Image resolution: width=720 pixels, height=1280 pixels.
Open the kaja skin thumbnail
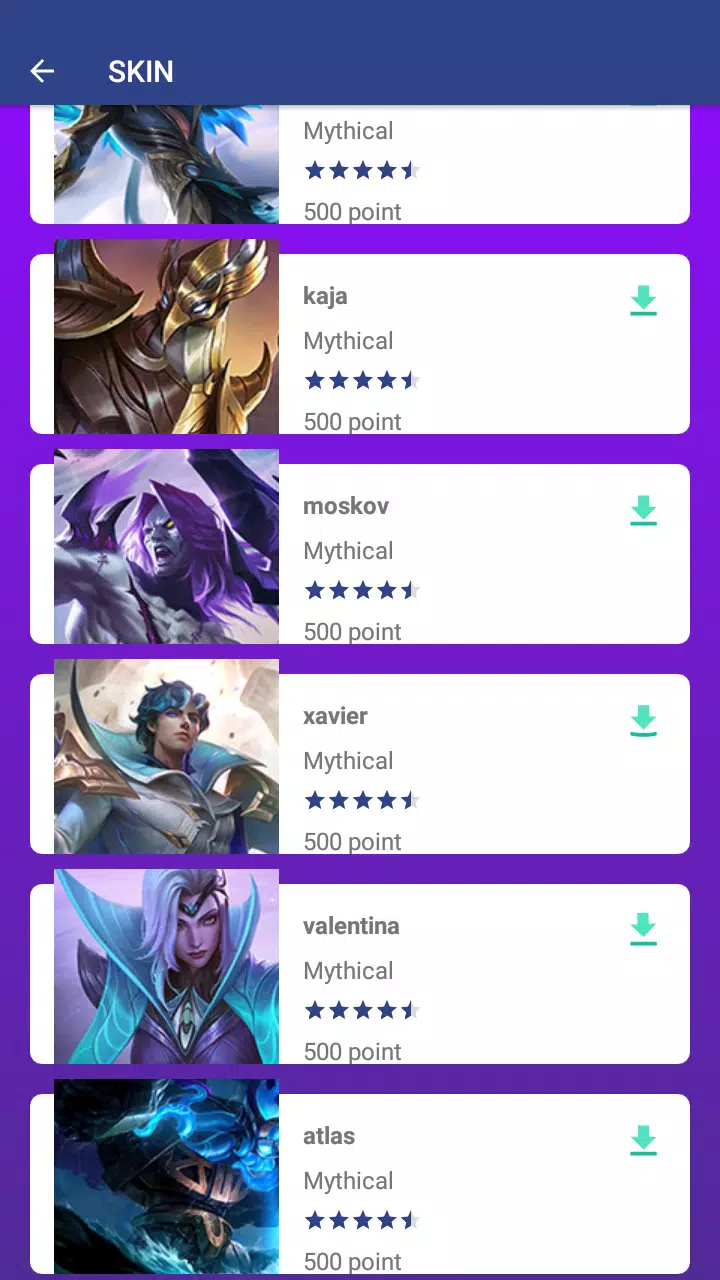point(166,336)
